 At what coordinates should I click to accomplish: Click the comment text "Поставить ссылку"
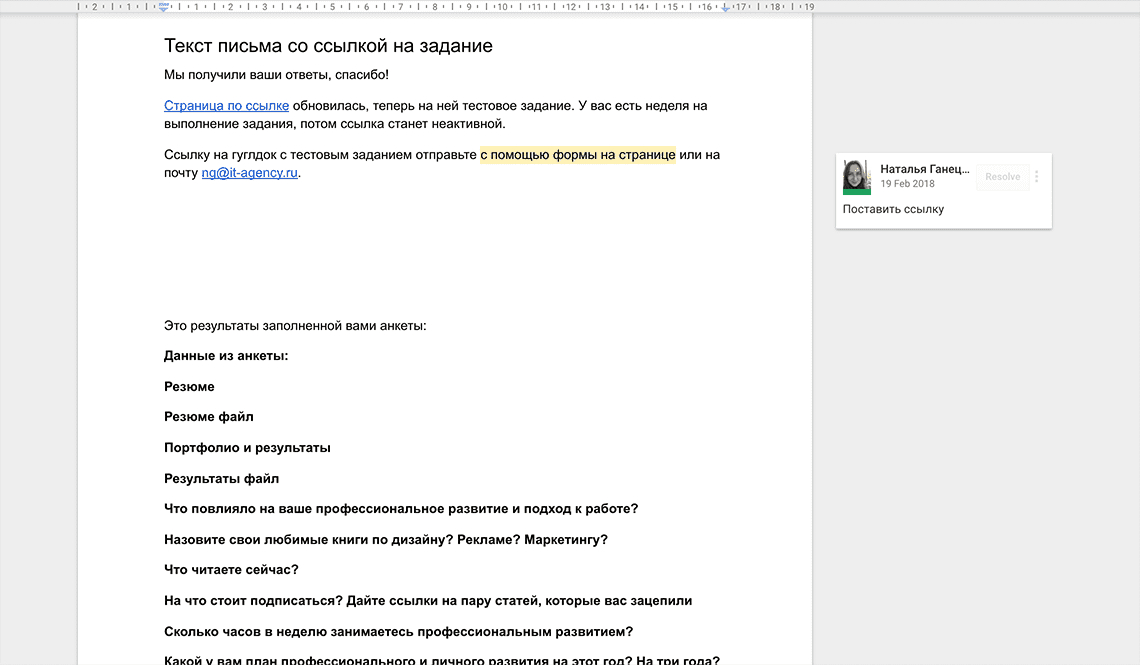pos(893,209)
